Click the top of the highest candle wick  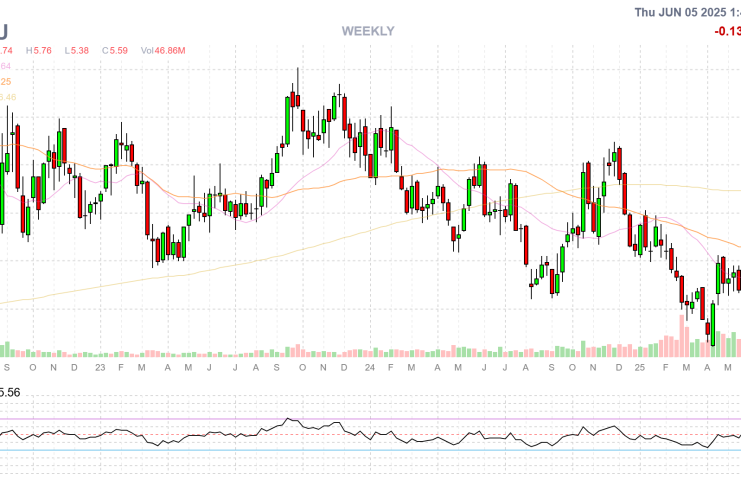[x=298, y=70]
